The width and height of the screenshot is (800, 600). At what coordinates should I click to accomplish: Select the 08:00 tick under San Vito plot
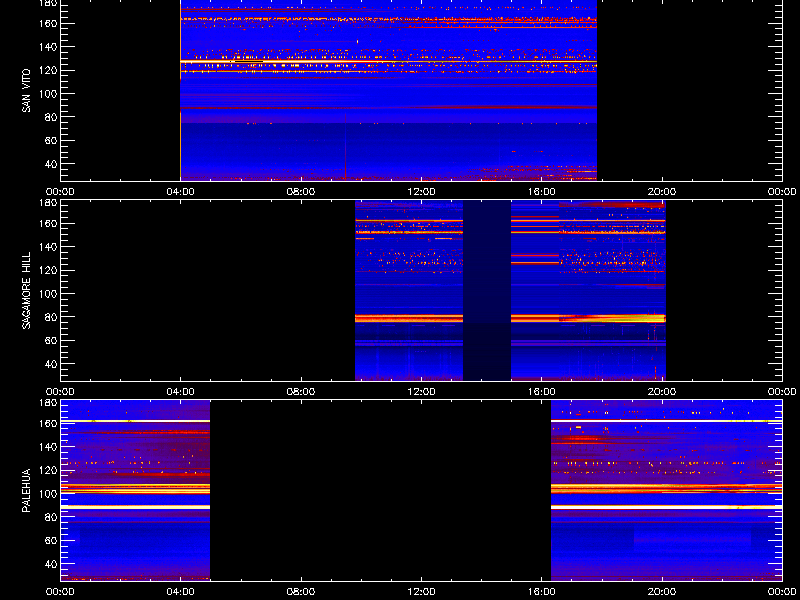point(301,192)
